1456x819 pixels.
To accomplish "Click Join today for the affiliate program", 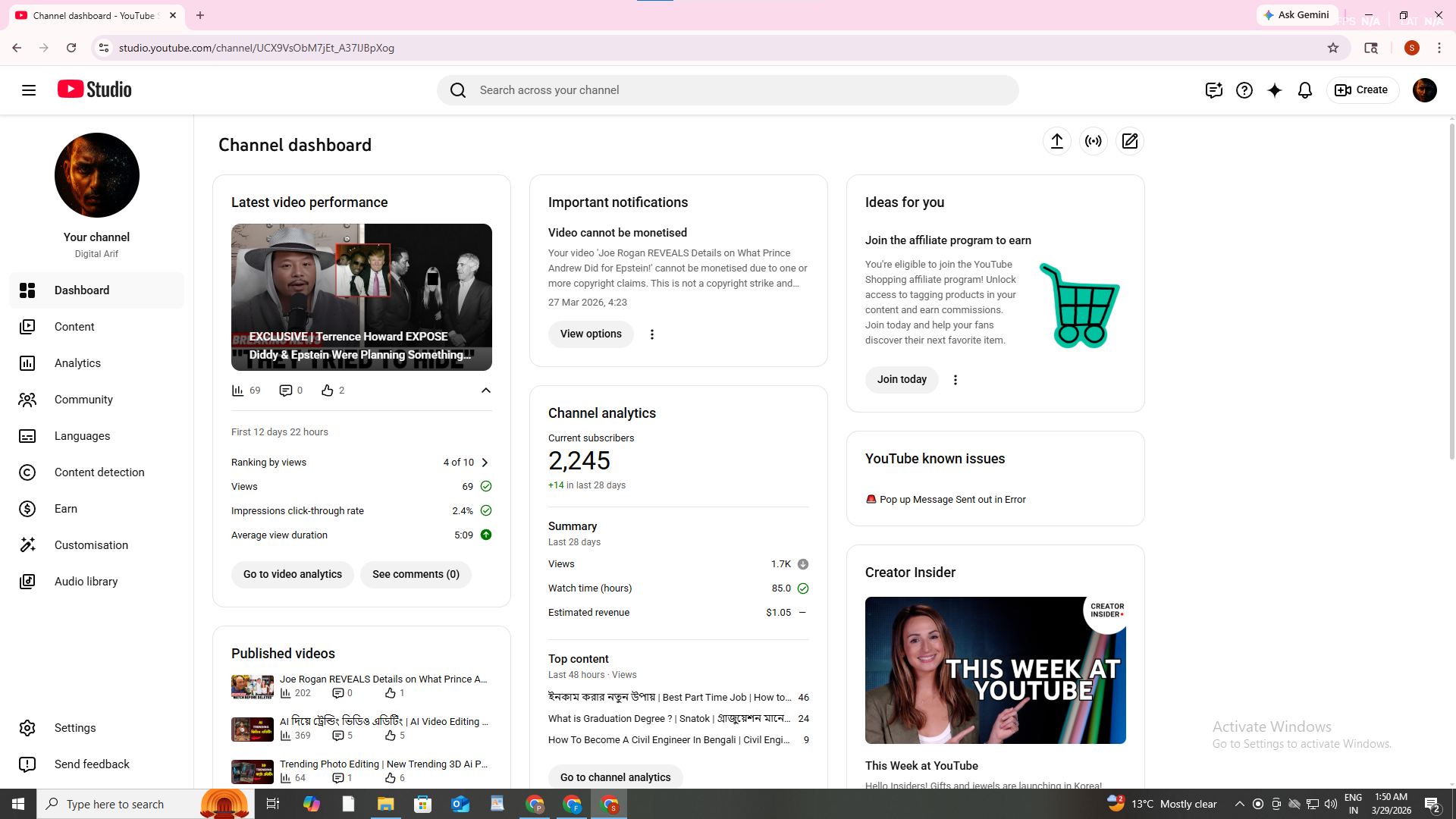I will click(x=901, y=379).
